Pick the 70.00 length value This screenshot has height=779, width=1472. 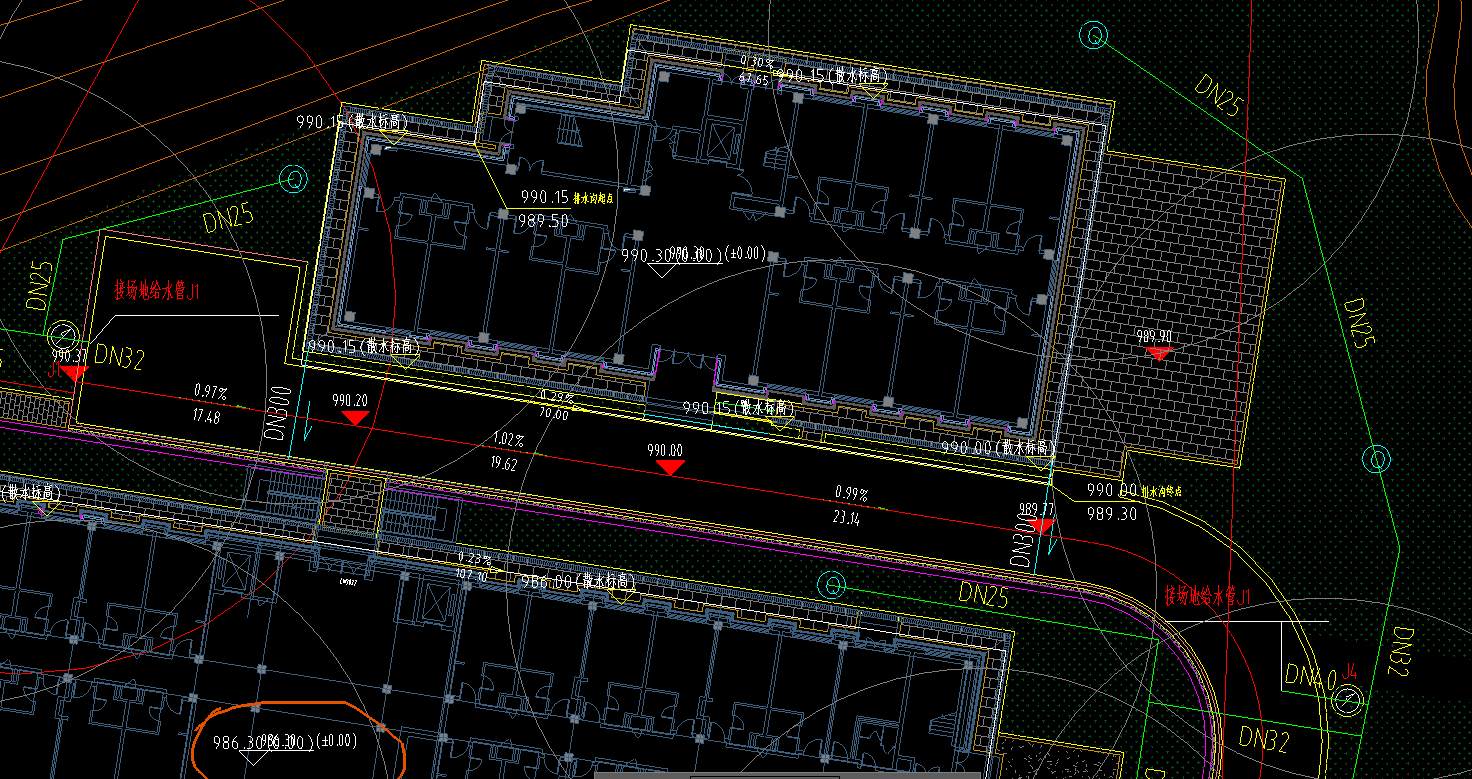coord(553,414)
